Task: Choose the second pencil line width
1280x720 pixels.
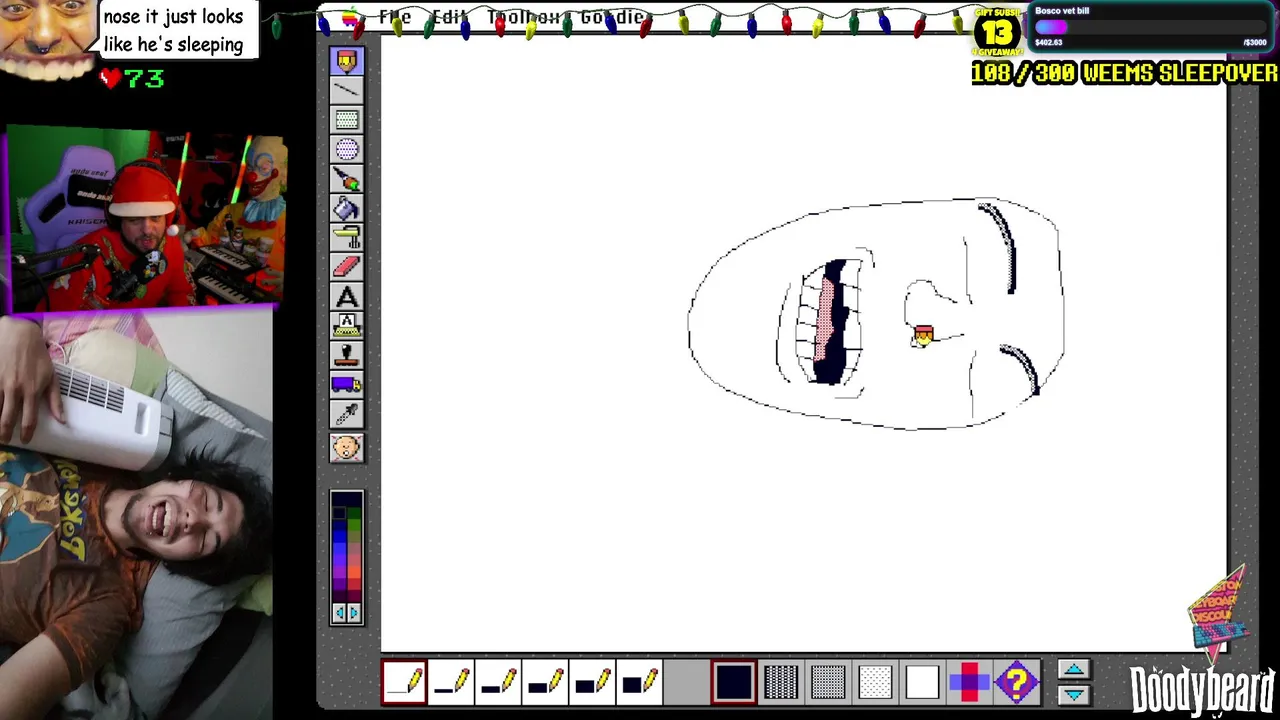Action: click(x=451, y=682)
